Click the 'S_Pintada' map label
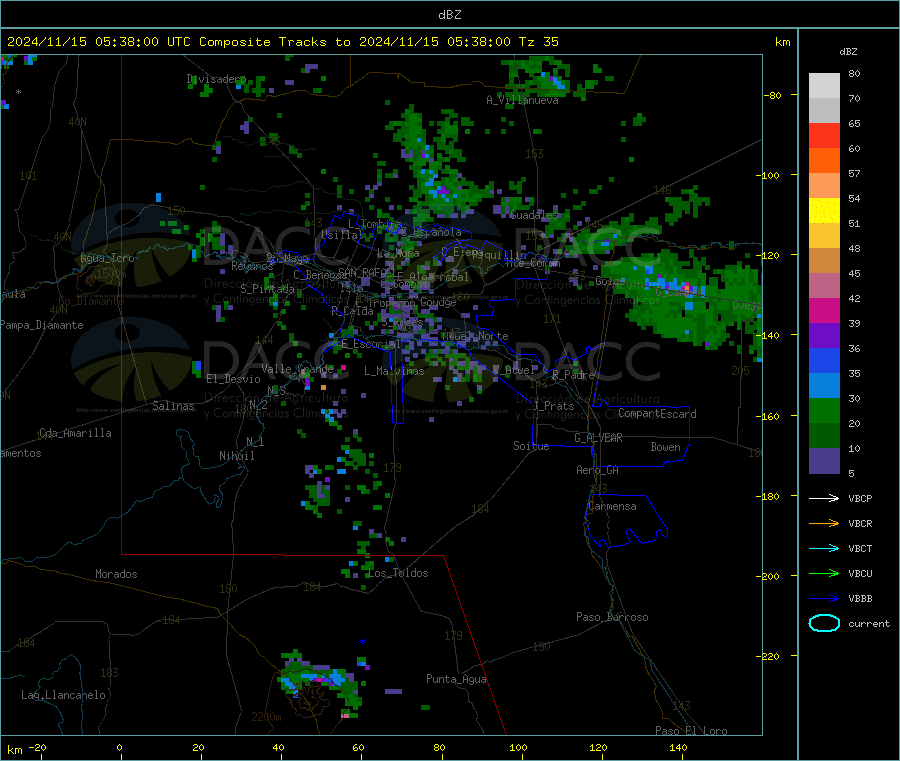Image resolution: width=900 pixels, height=761 pixels. (x=267, y=289)
